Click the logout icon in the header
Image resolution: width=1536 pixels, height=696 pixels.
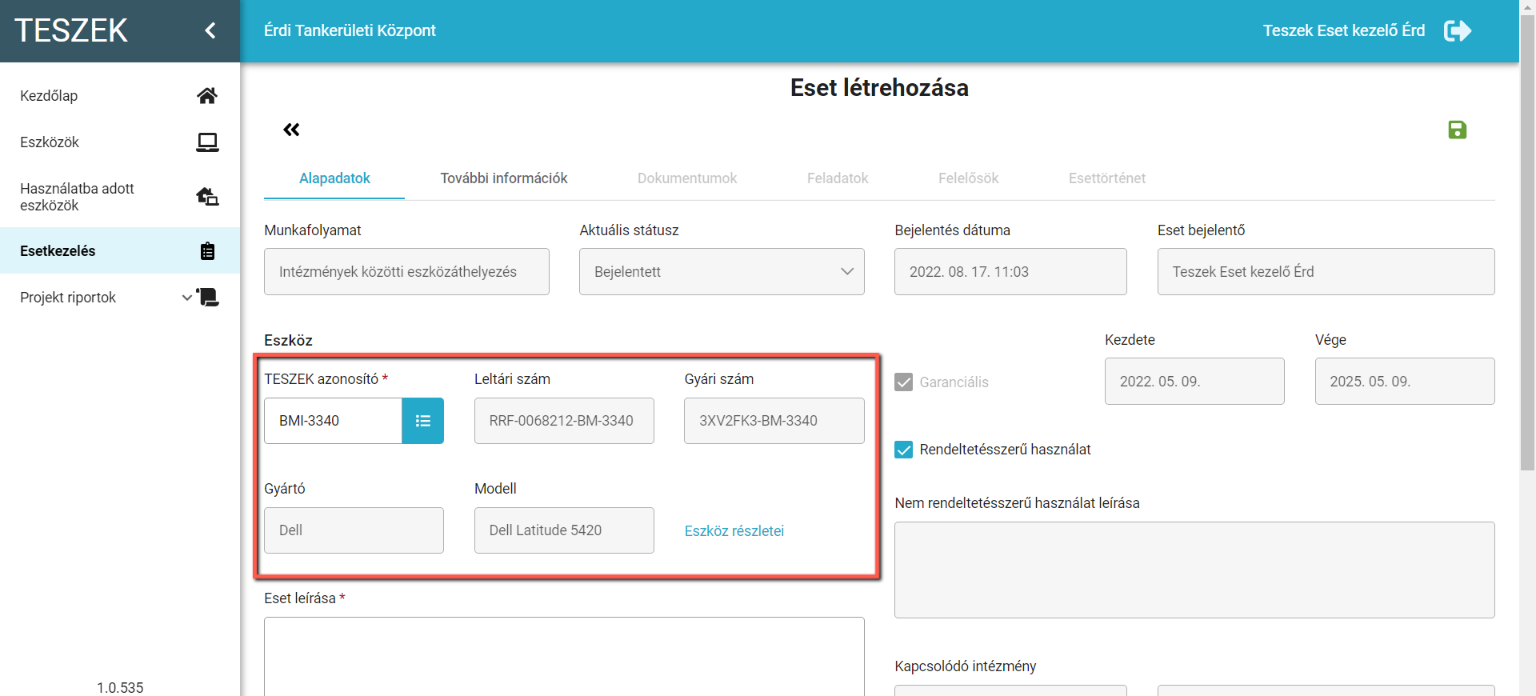1458,31
